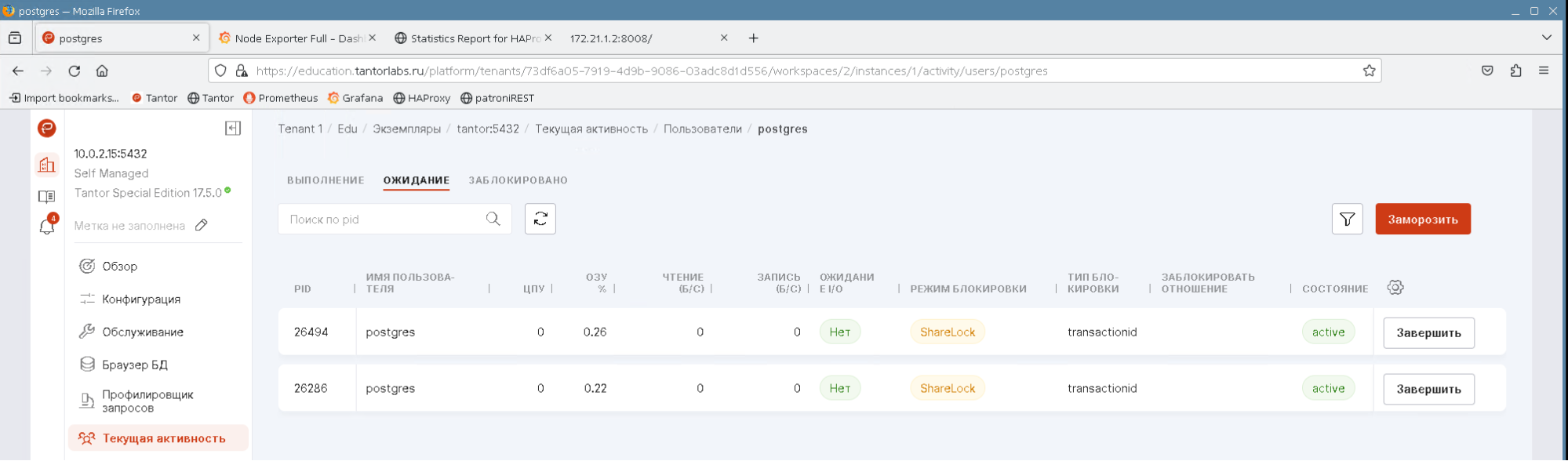Expand the list all tabs dropdown
This screenshot has width=1568, height=461.
tap(1546, 38)
